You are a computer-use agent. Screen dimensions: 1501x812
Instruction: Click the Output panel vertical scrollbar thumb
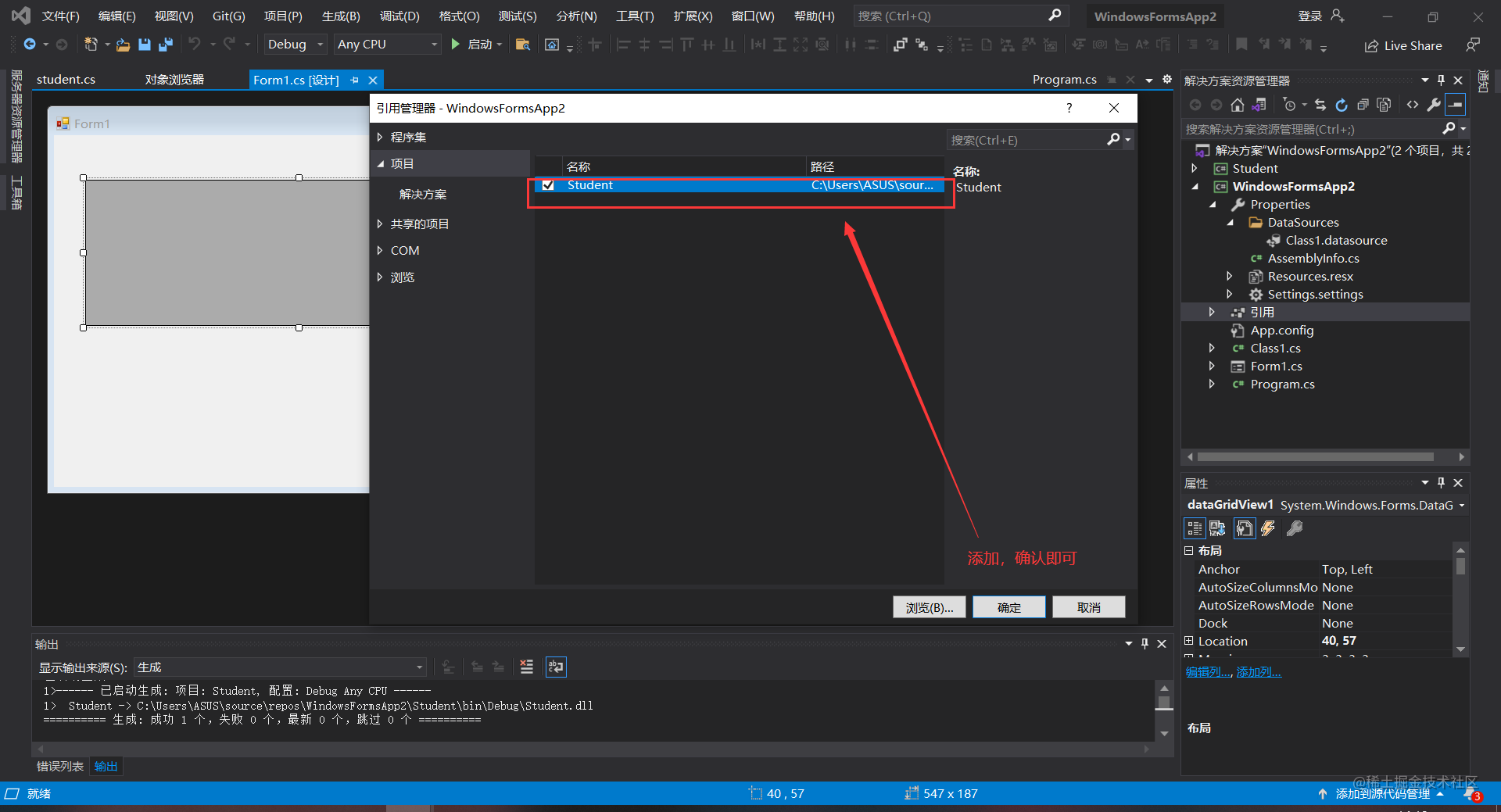coord(1164,702)
